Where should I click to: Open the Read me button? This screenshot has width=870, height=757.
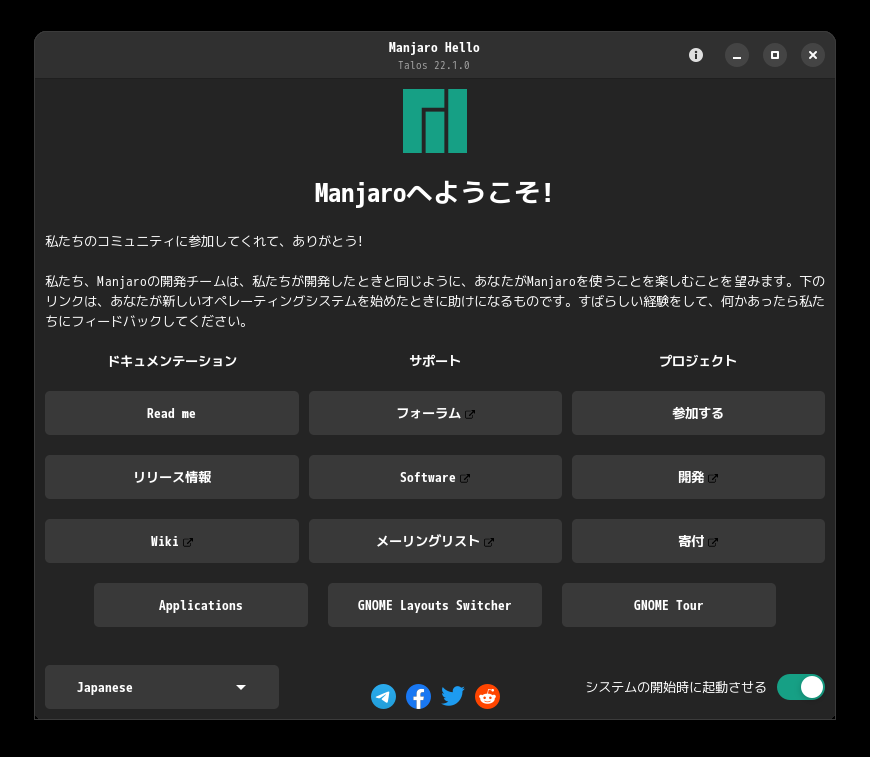[172, 413]
